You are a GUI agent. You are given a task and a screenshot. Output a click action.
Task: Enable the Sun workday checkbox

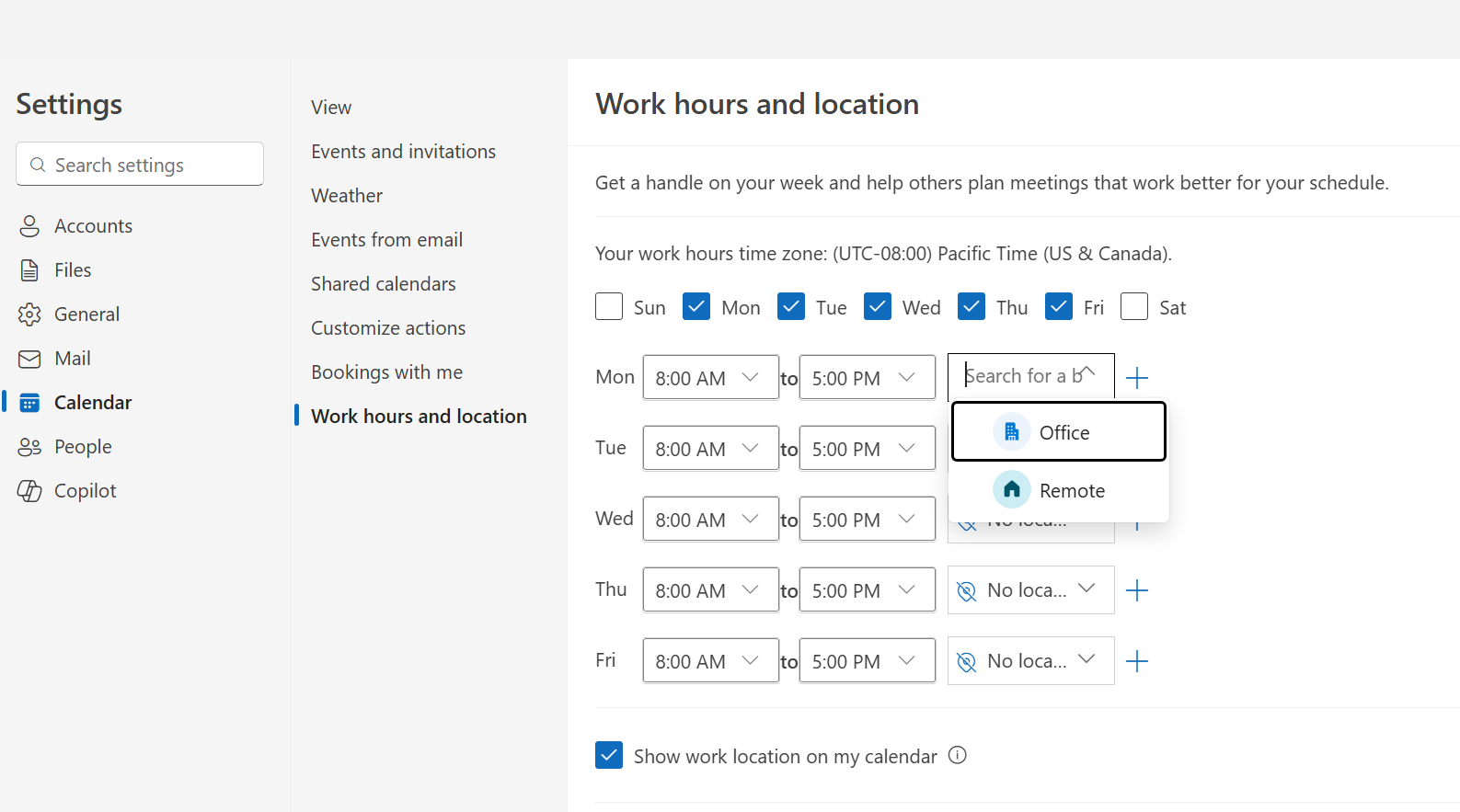[609, 306]
